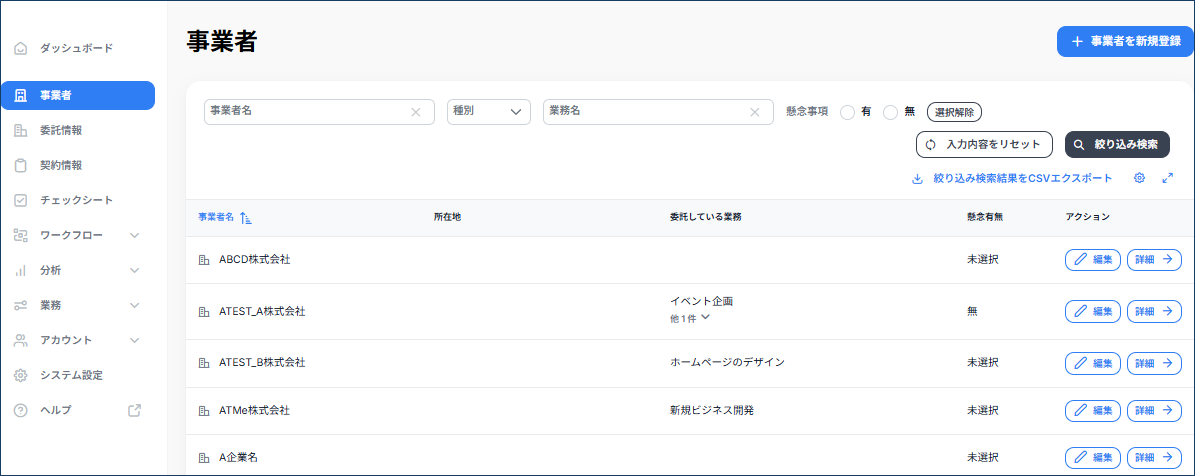
Task: Toggle sort arrow icon beside 事業者名 header
Action: tap(245, 218)
